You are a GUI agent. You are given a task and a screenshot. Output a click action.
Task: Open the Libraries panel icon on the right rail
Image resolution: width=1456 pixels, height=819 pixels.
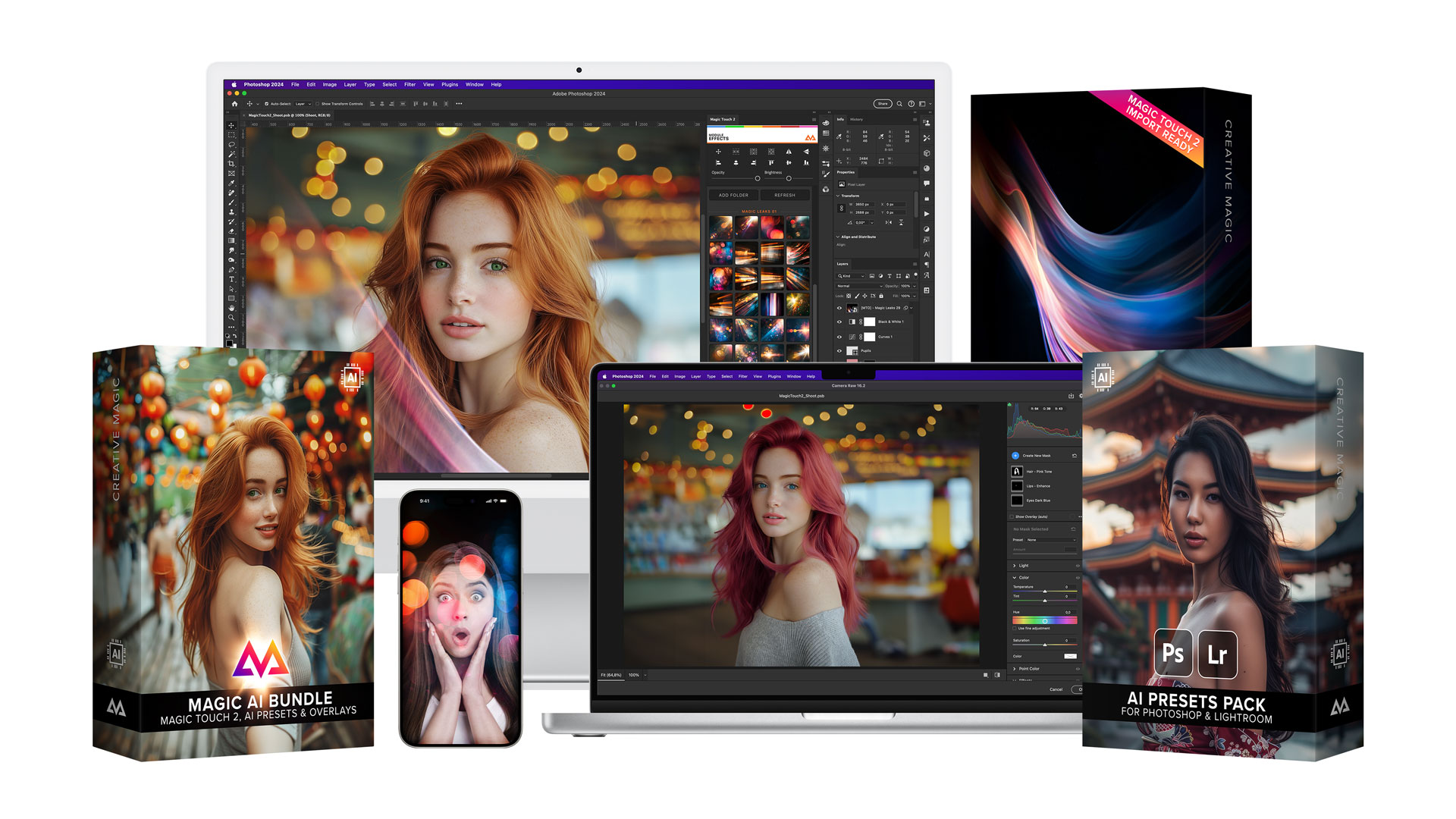point(927,198)
